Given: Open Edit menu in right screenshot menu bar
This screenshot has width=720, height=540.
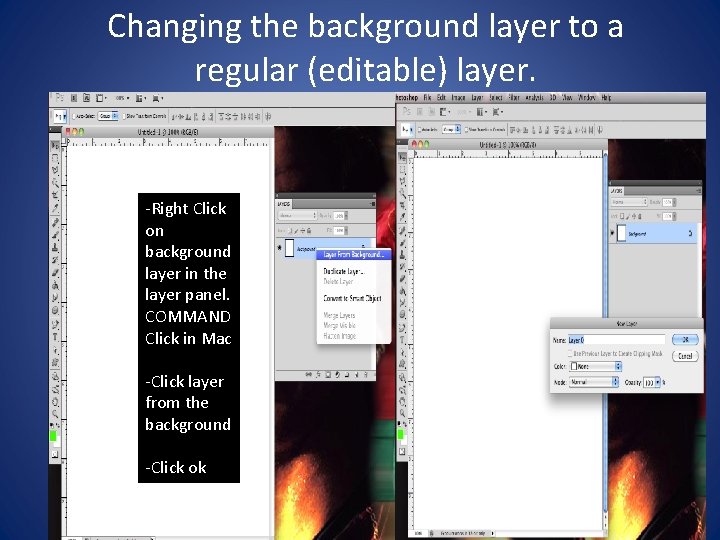Looking at the screenshot, I should point(441,98).
